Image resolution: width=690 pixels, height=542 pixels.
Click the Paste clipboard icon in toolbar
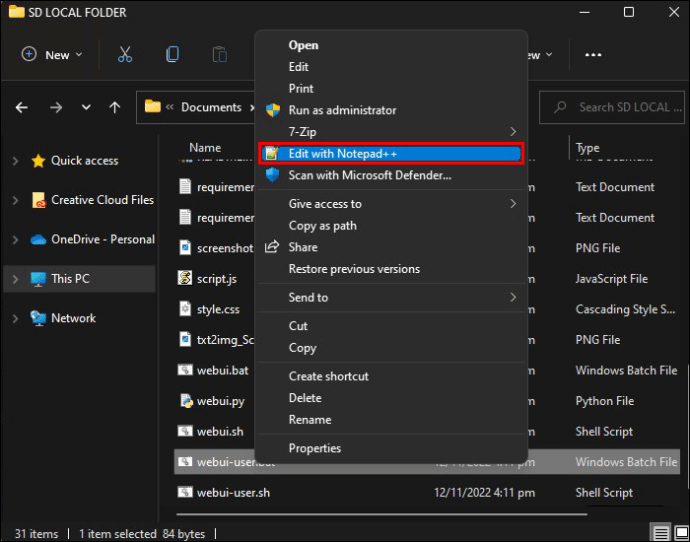(220, 55)
